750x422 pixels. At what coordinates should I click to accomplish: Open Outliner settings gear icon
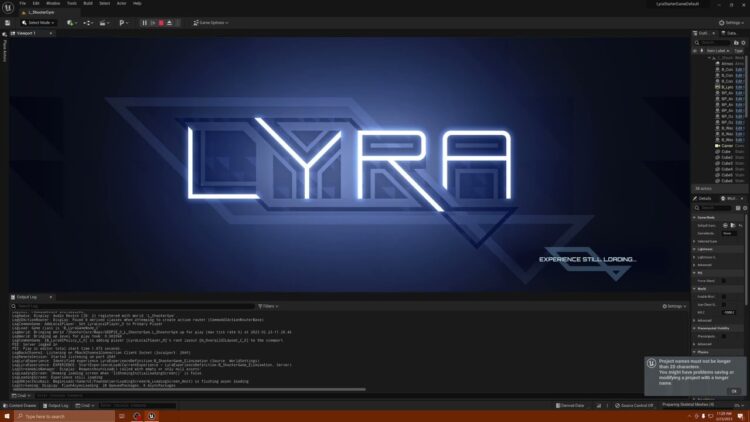[x=743, y=43]
